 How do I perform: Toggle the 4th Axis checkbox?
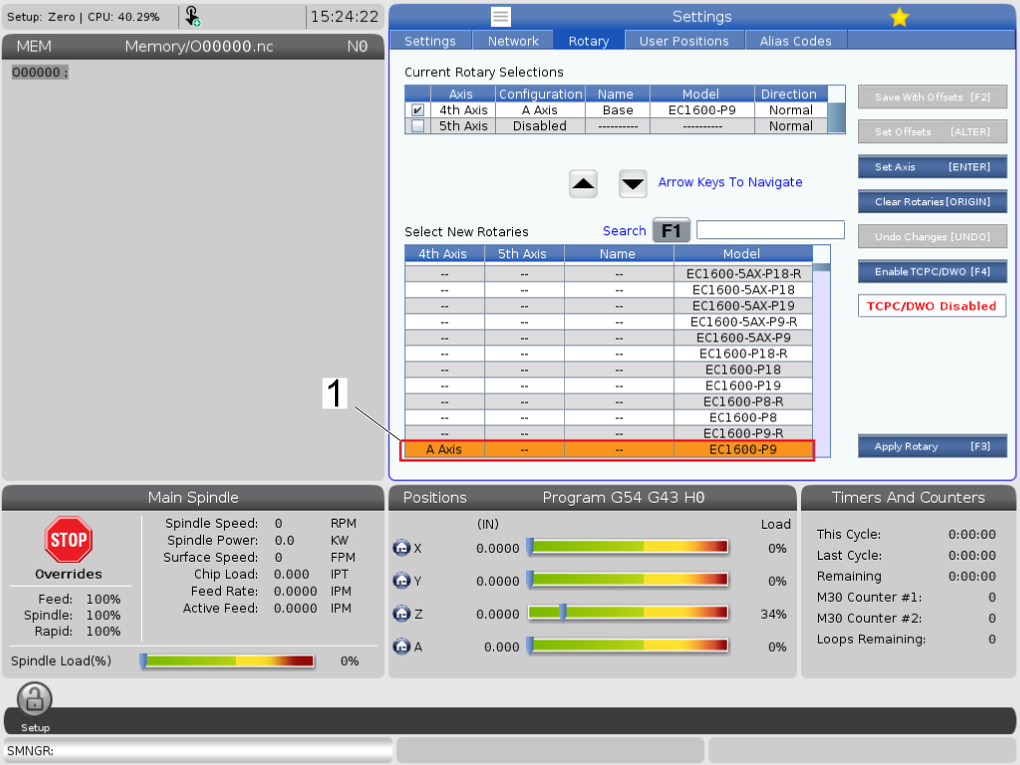(x=418, y=110)
